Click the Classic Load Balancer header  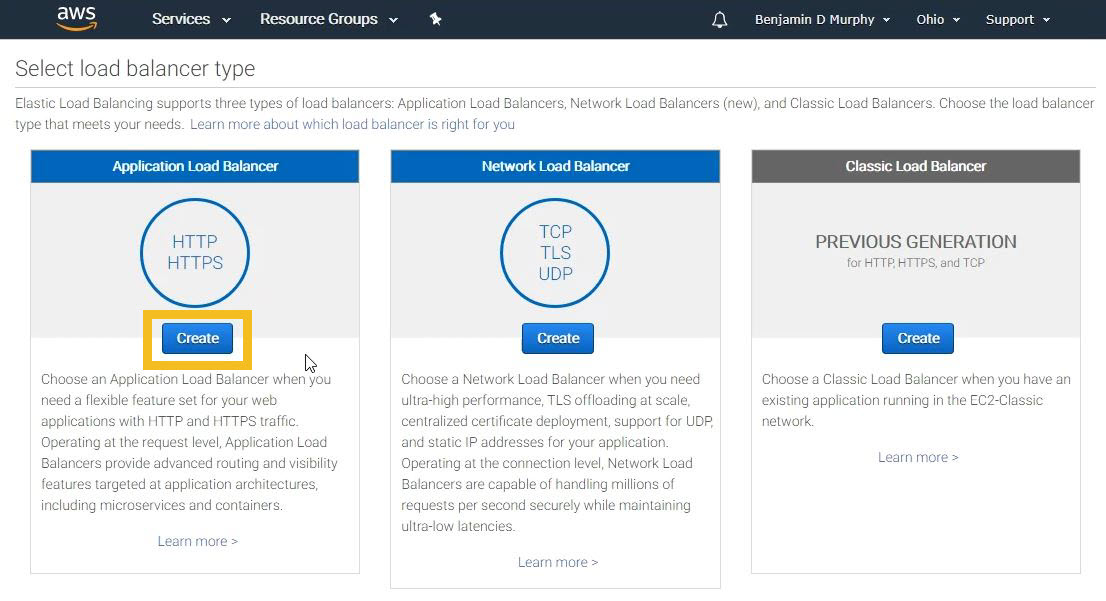[x=916, y=166]
